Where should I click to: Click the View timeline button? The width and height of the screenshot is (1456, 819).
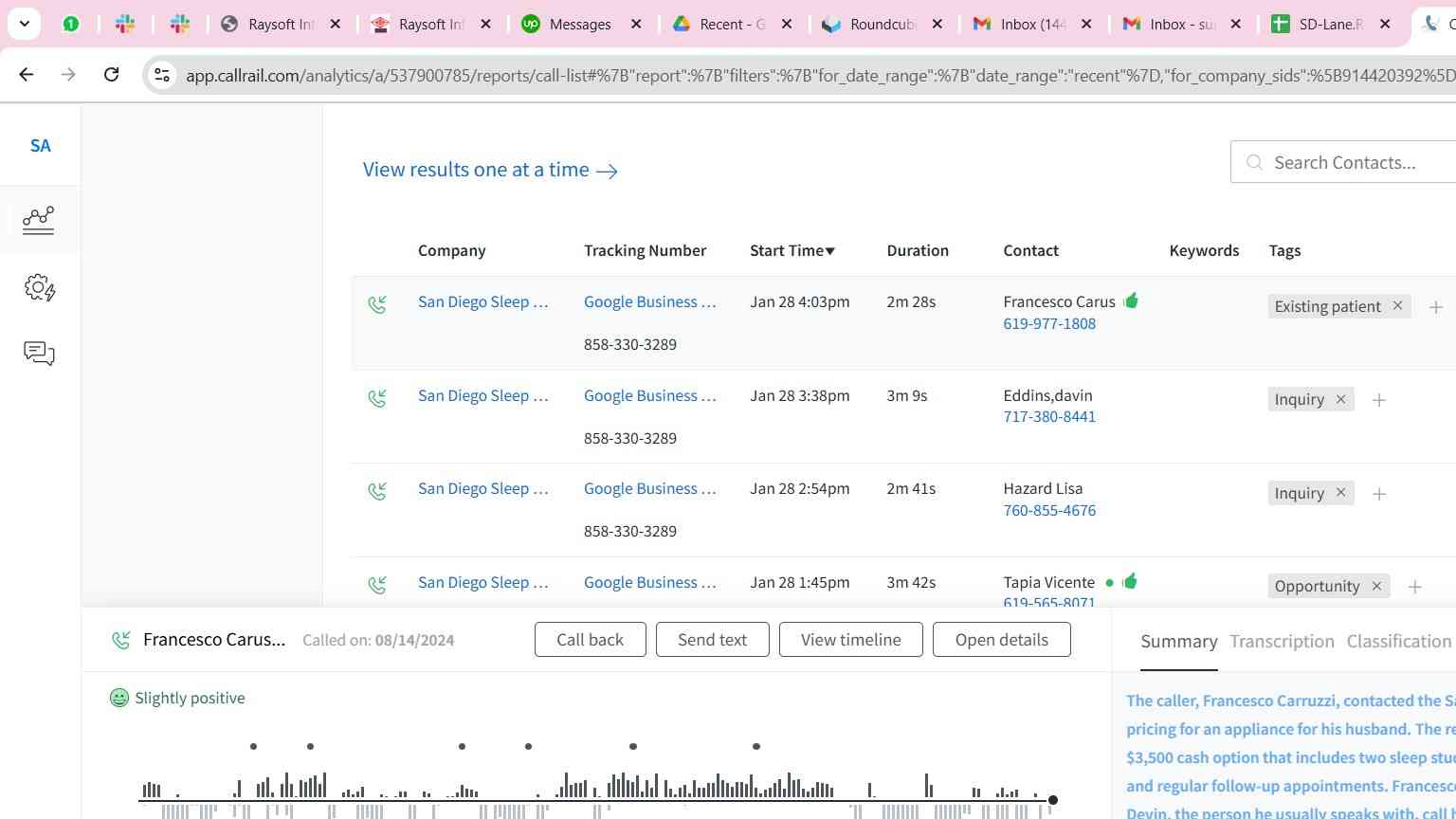coord(850,640)
